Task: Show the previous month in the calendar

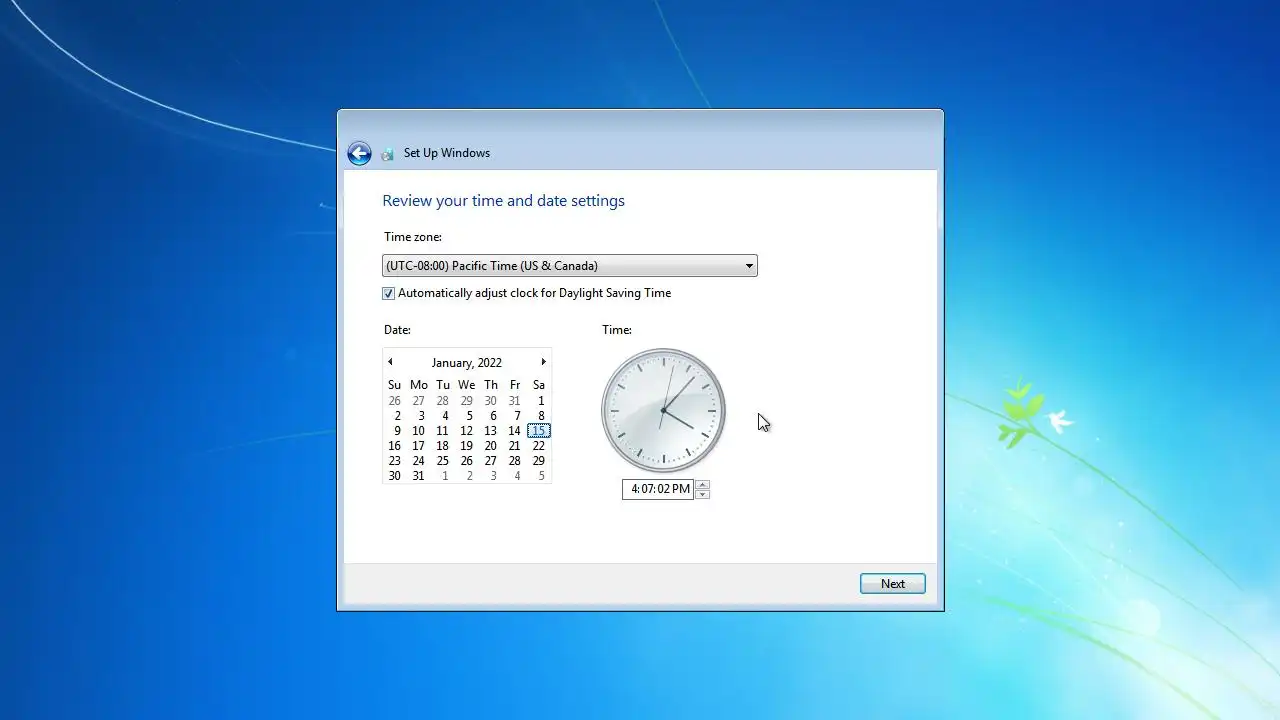Action: (x=390, y=362)
